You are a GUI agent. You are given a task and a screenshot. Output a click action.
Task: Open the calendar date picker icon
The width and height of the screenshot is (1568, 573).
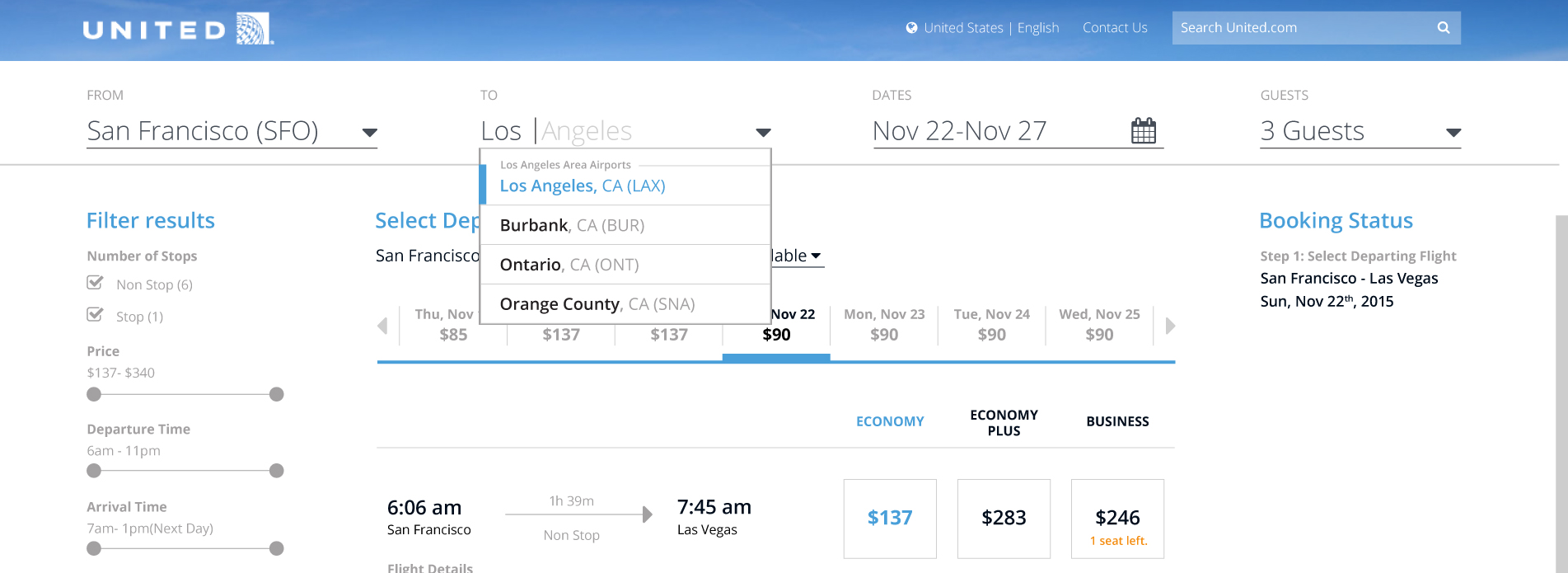pyautogui.click(x=1144, y=130)
